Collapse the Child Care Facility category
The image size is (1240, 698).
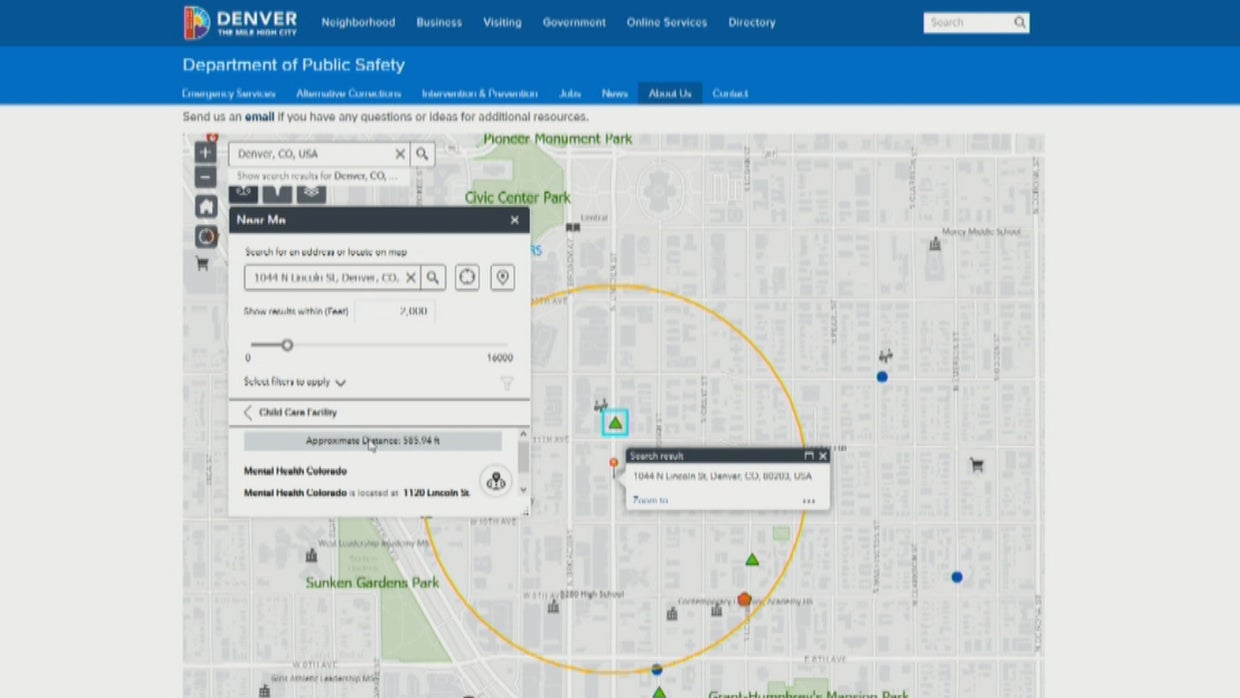point(248,412)
